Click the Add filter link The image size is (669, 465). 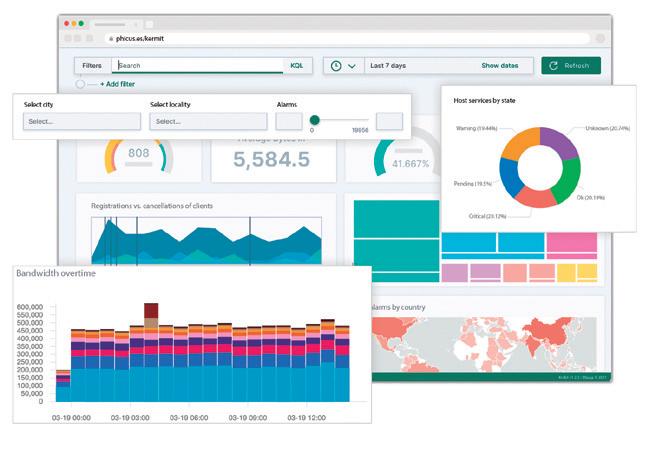tap(118, 84)
